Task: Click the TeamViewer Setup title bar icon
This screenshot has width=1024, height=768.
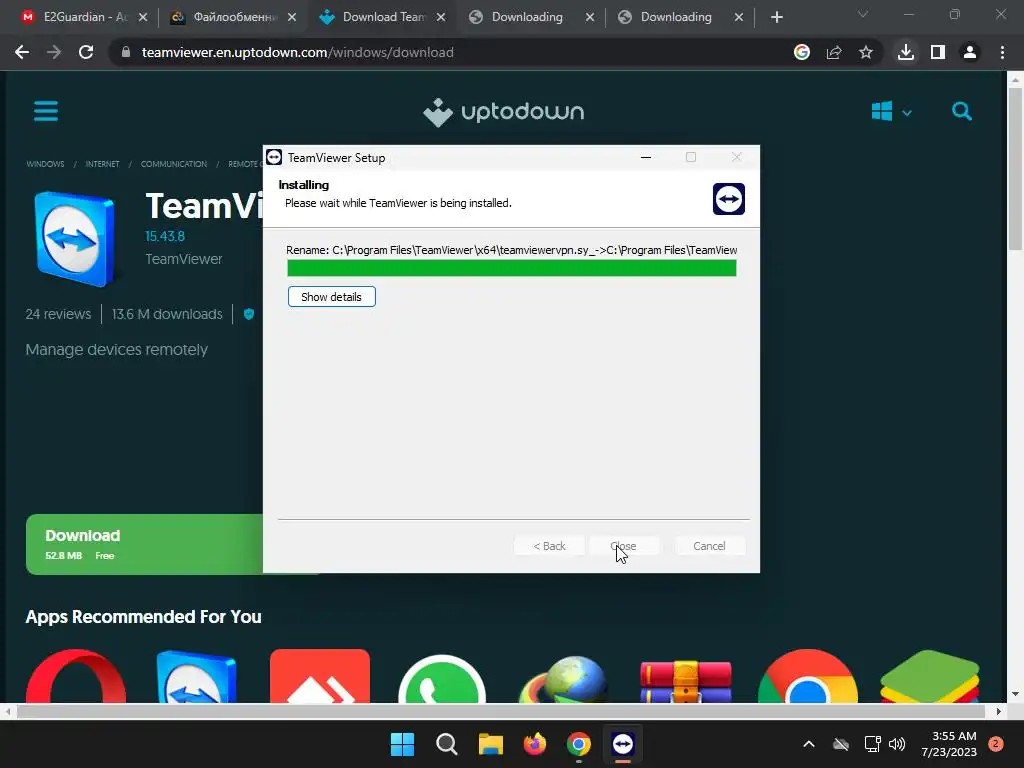Action: point(274,157)
